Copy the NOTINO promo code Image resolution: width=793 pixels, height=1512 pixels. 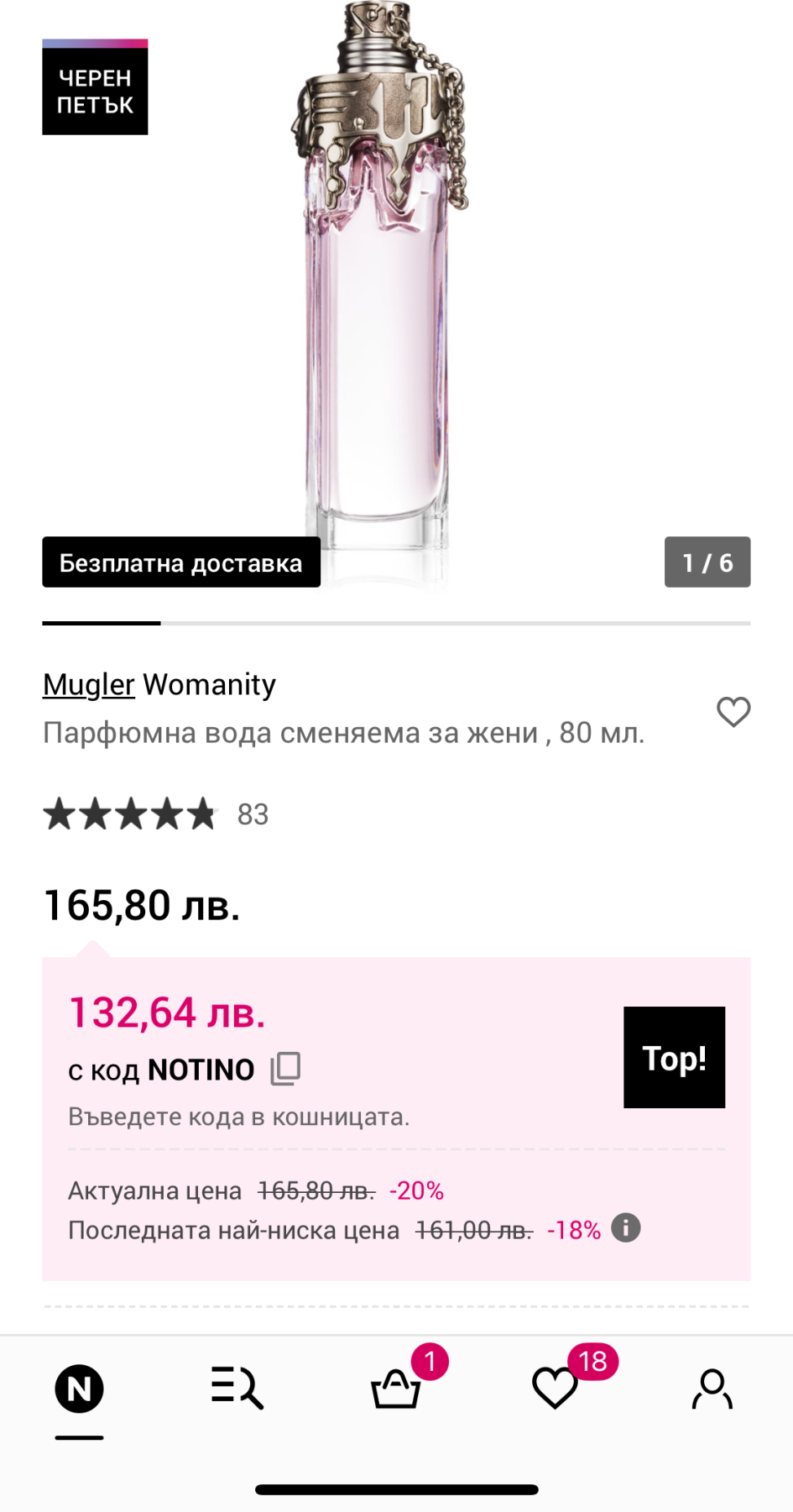pos(285,1069)
